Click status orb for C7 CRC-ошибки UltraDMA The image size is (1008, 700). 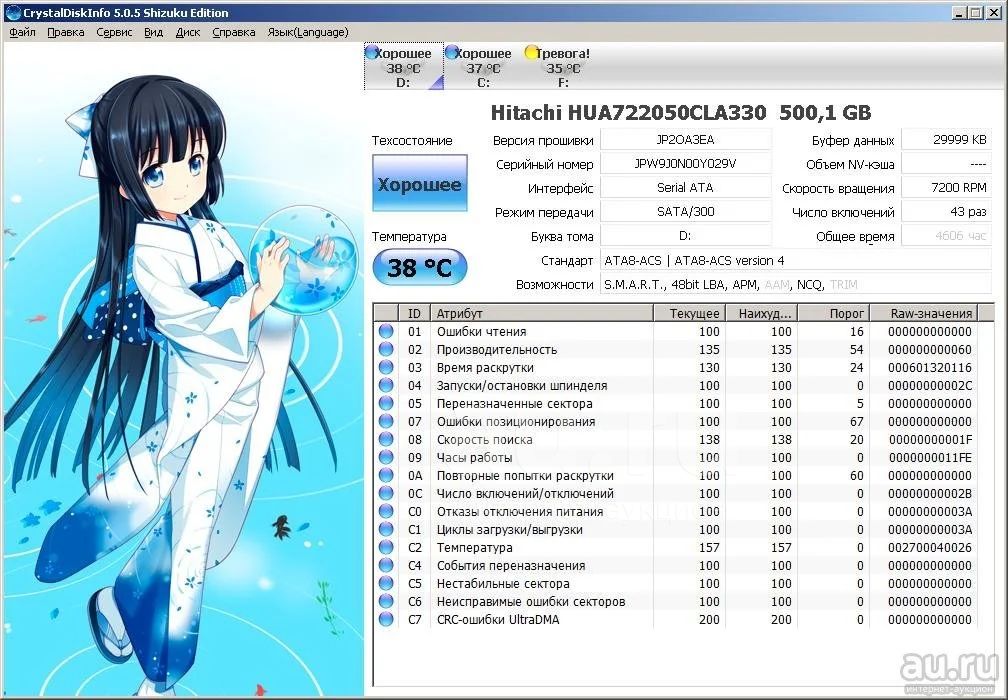click(x=386, y=619)
